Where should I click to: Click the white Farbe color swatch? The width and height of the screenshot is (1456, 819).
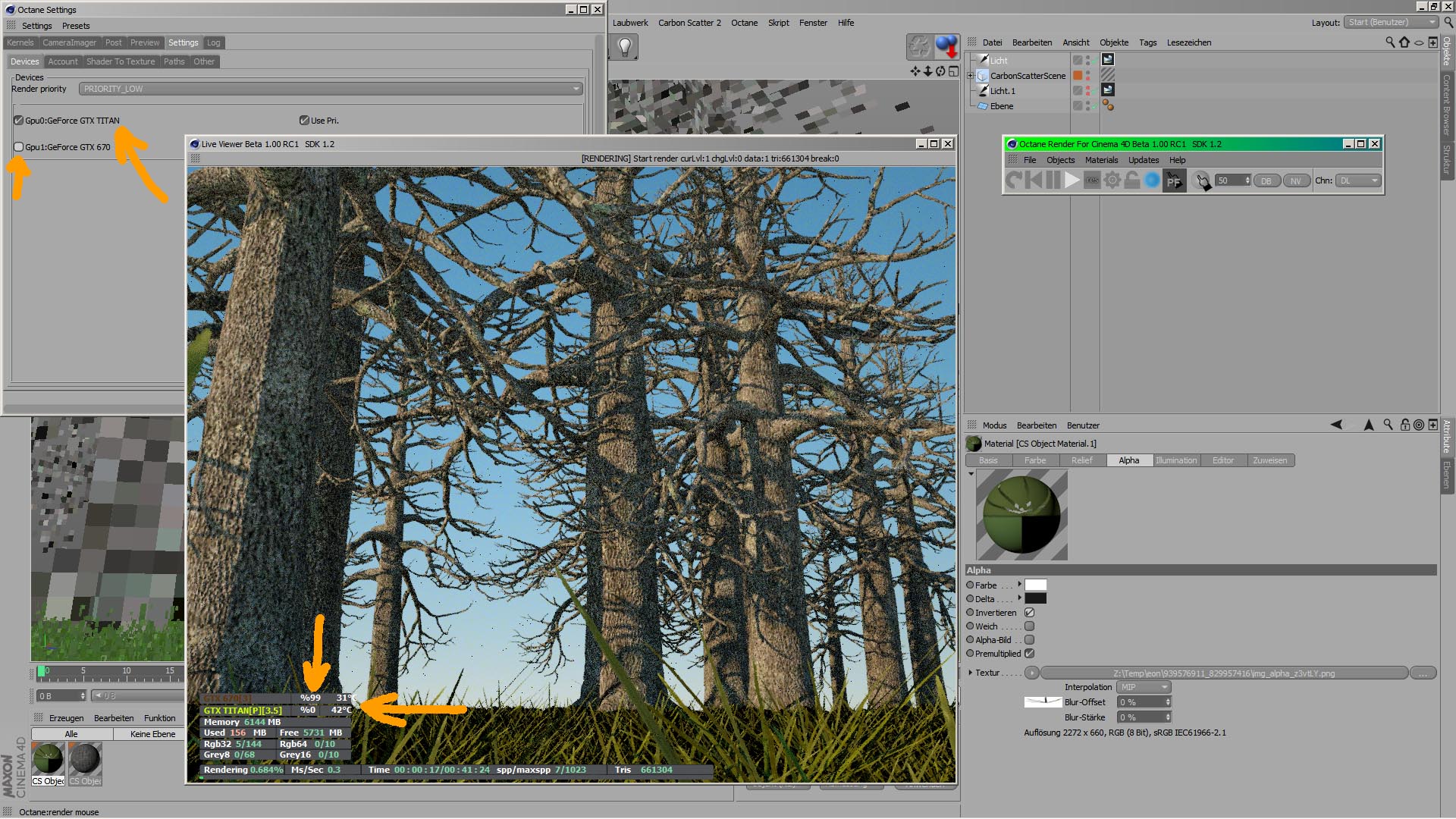click(1035, 585)
